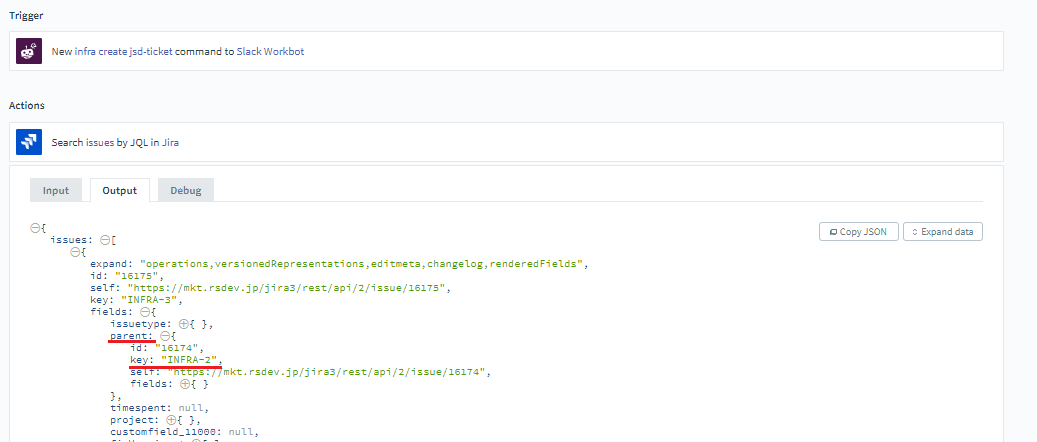The height and width of the screenshot is (442, 1037).
Task: Click the timespent null value
Action: point(192,408)
